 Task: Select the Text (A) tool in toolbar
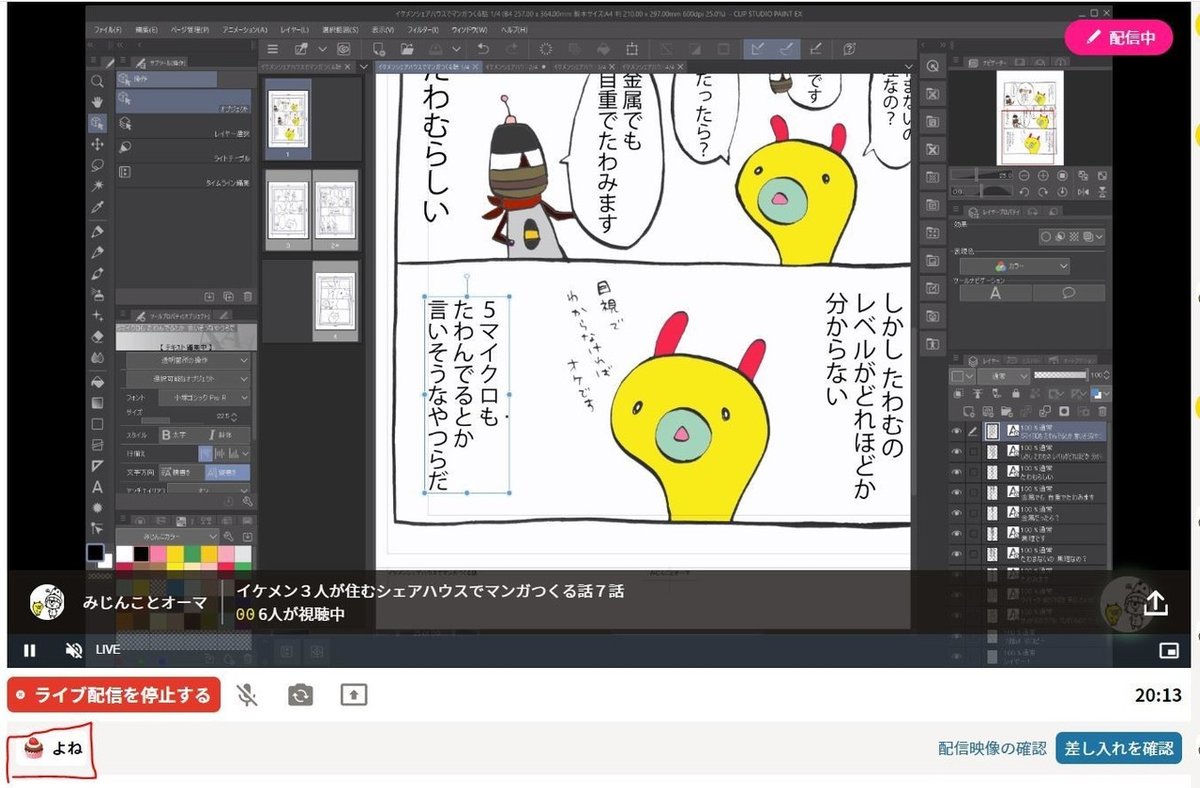pyautogui.click(x=97, y=487)
